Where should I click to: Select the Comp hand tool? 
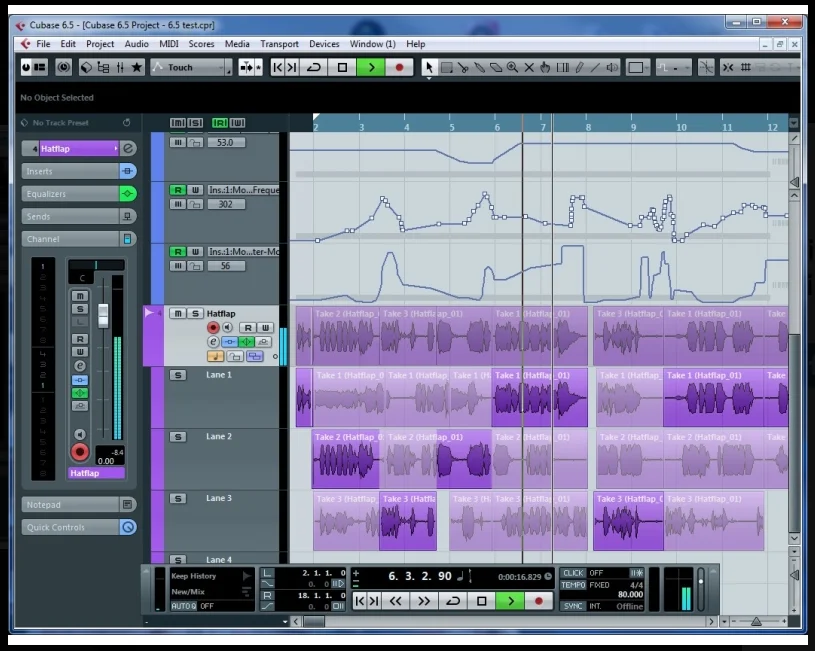point(545,68)
